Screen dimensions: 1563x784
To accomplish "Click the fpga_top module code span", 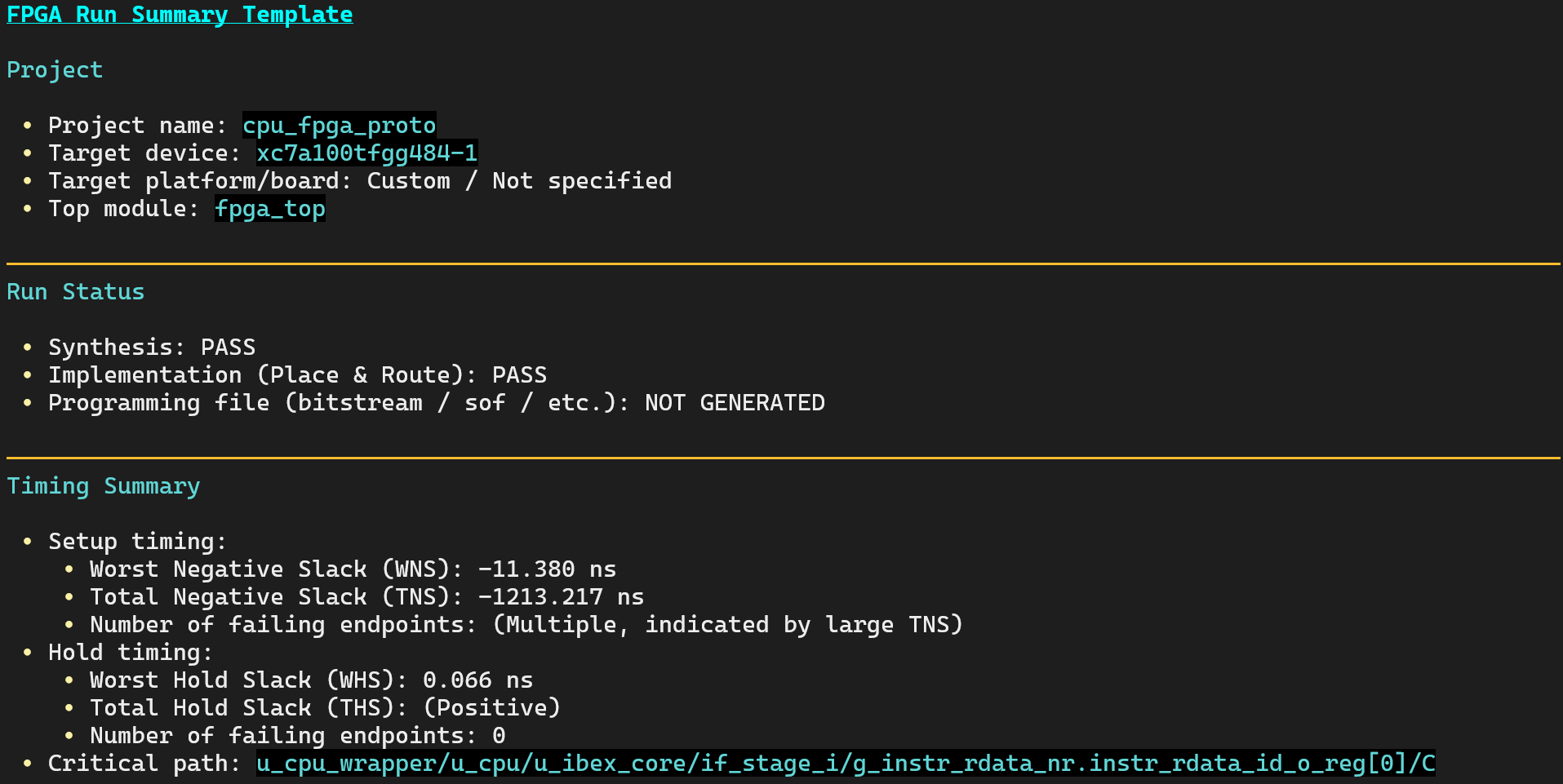I will coord(270,209).
